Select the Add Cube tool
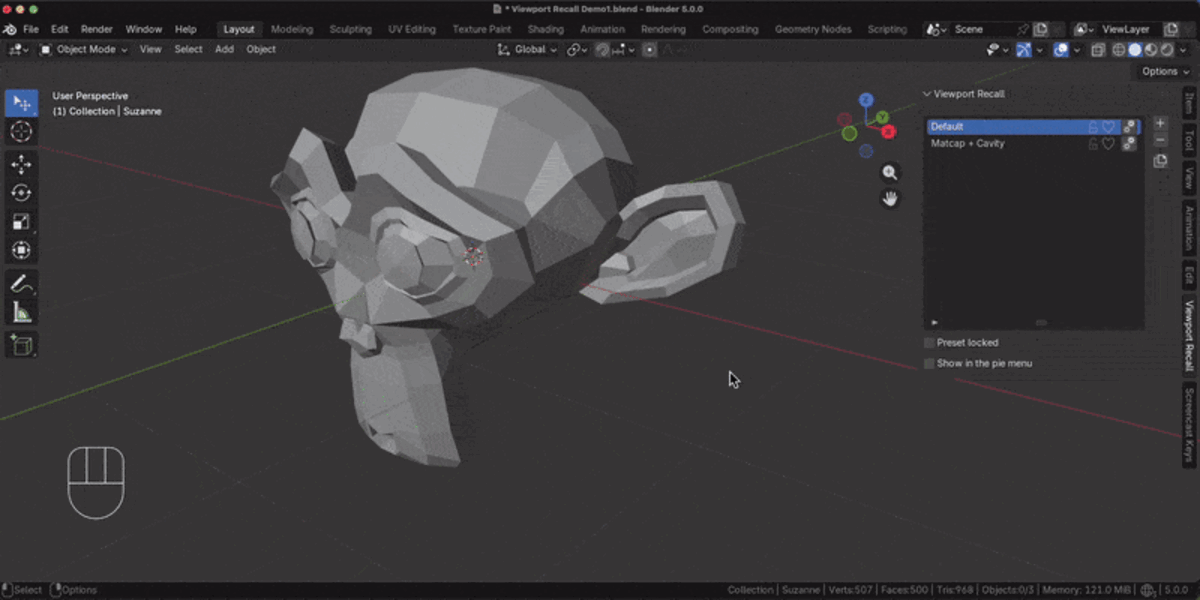Viewport: 1200px width, 600px height. pyautogui.click(x=21, y=346)
